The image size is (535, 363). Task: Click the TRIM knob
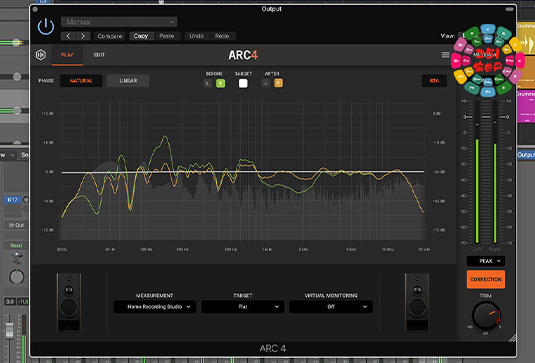tap(486, 316)
